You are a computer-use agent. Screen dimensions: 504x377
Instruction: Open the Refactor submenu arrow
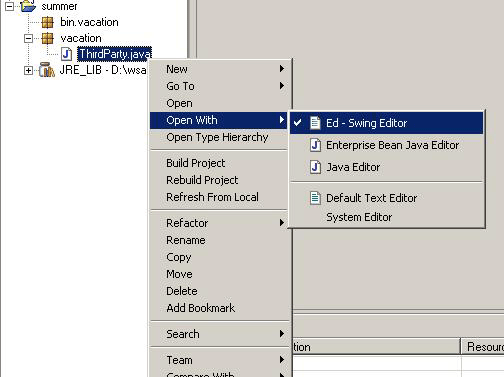282,222
